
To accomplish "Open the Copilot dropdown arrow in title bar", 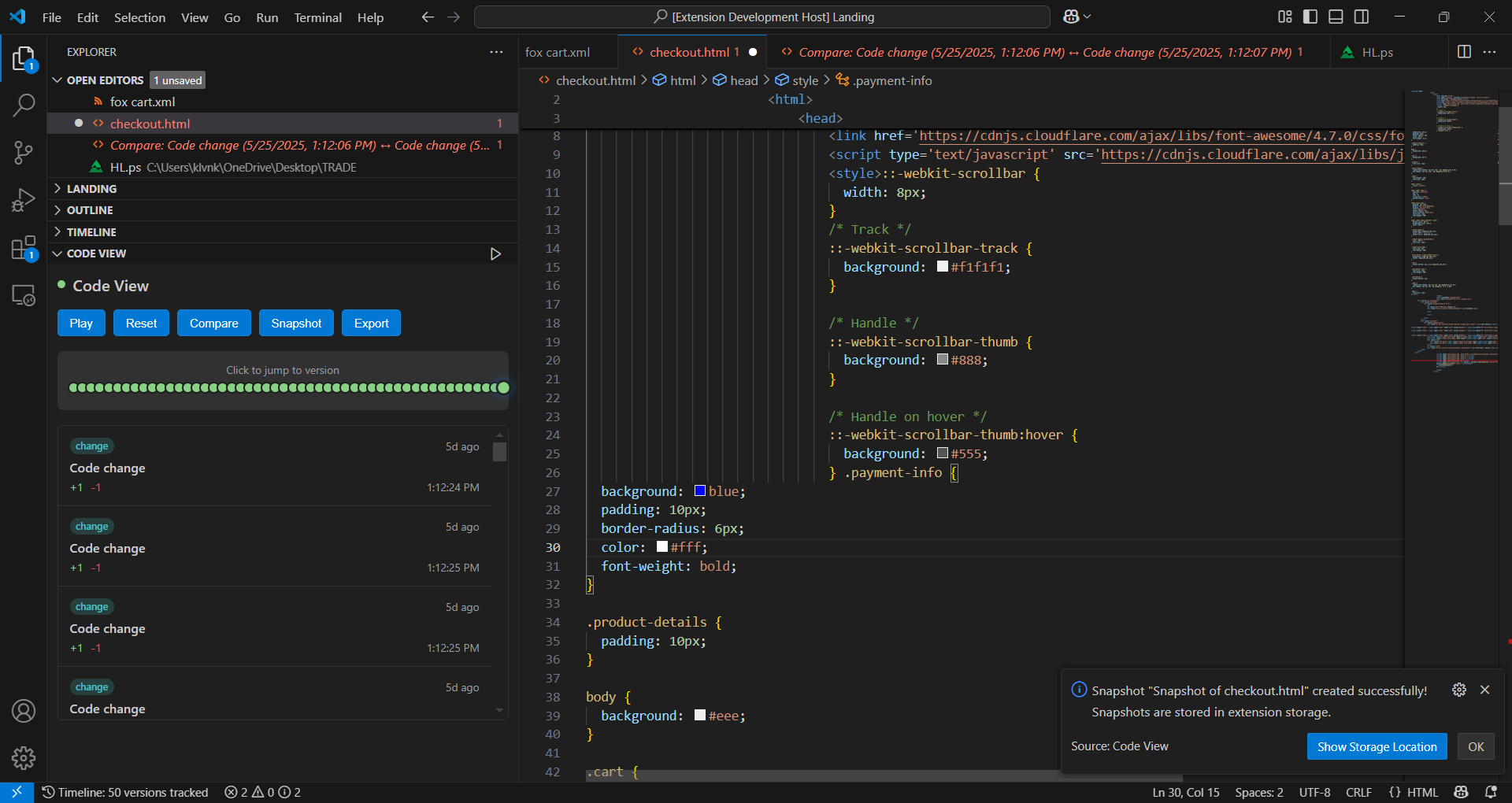I will click(1088, 17).
